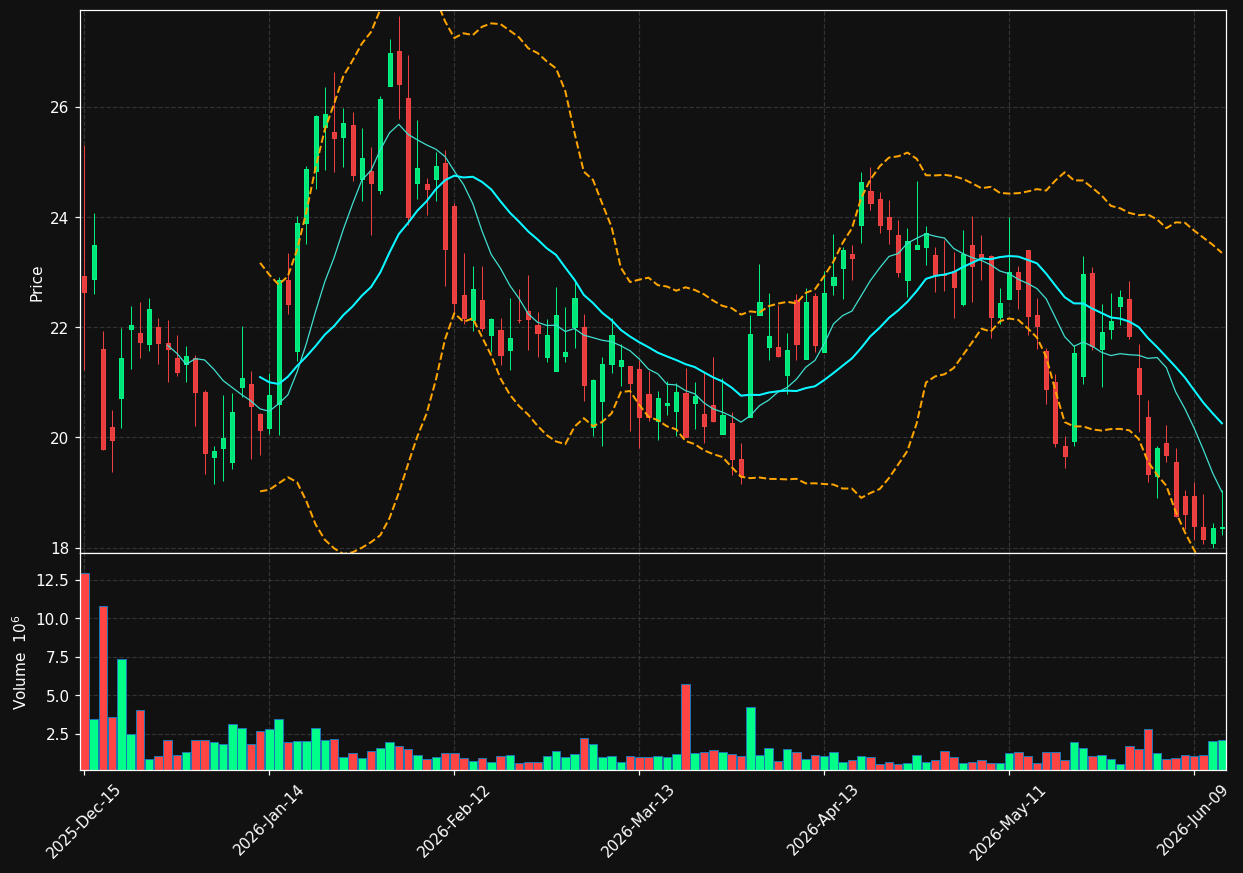
Task: Select the volume tick label 5.0
Action: (60, 696)
